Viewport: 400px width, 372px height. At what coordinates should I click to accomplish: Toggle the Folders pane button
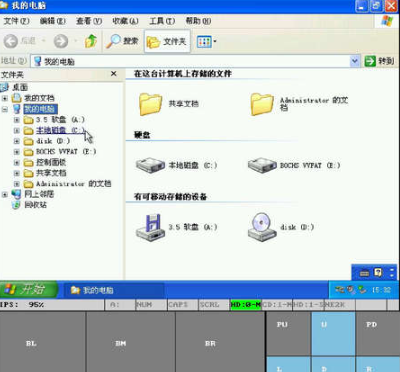(167, 41)
